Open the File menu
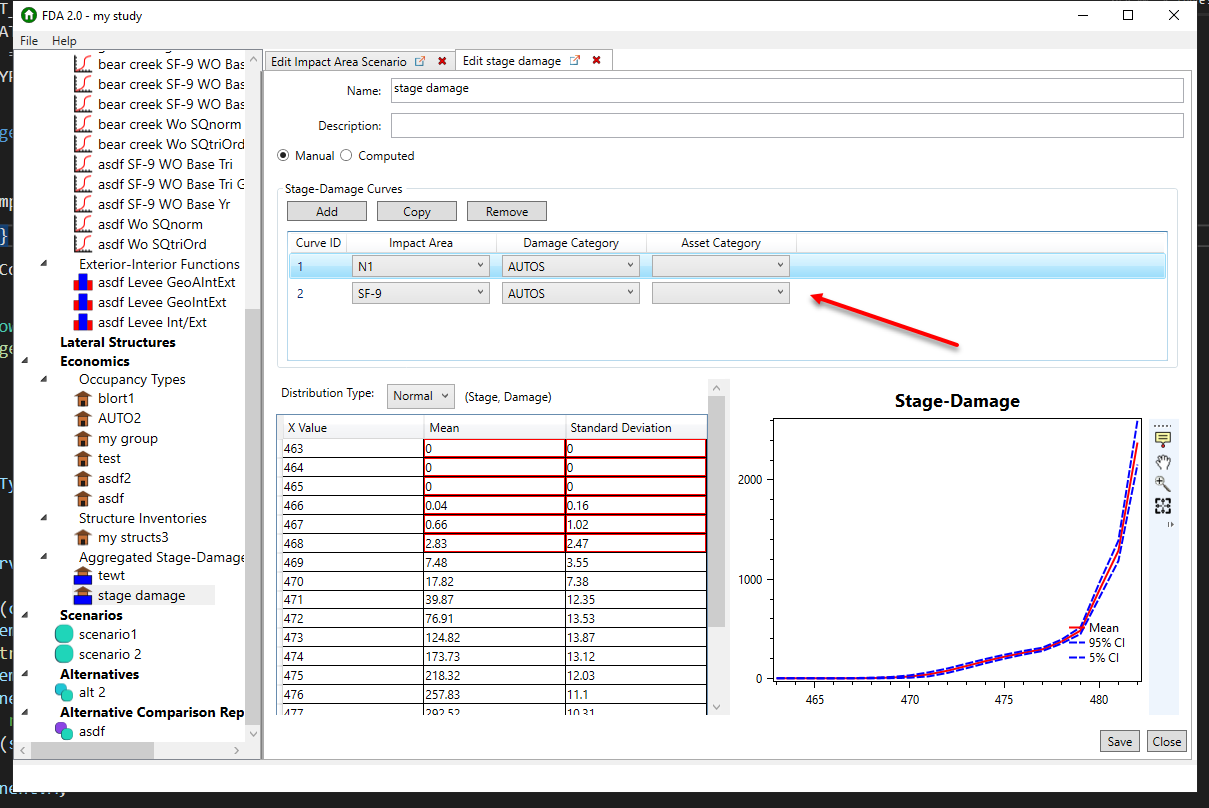 click(28, 41)
